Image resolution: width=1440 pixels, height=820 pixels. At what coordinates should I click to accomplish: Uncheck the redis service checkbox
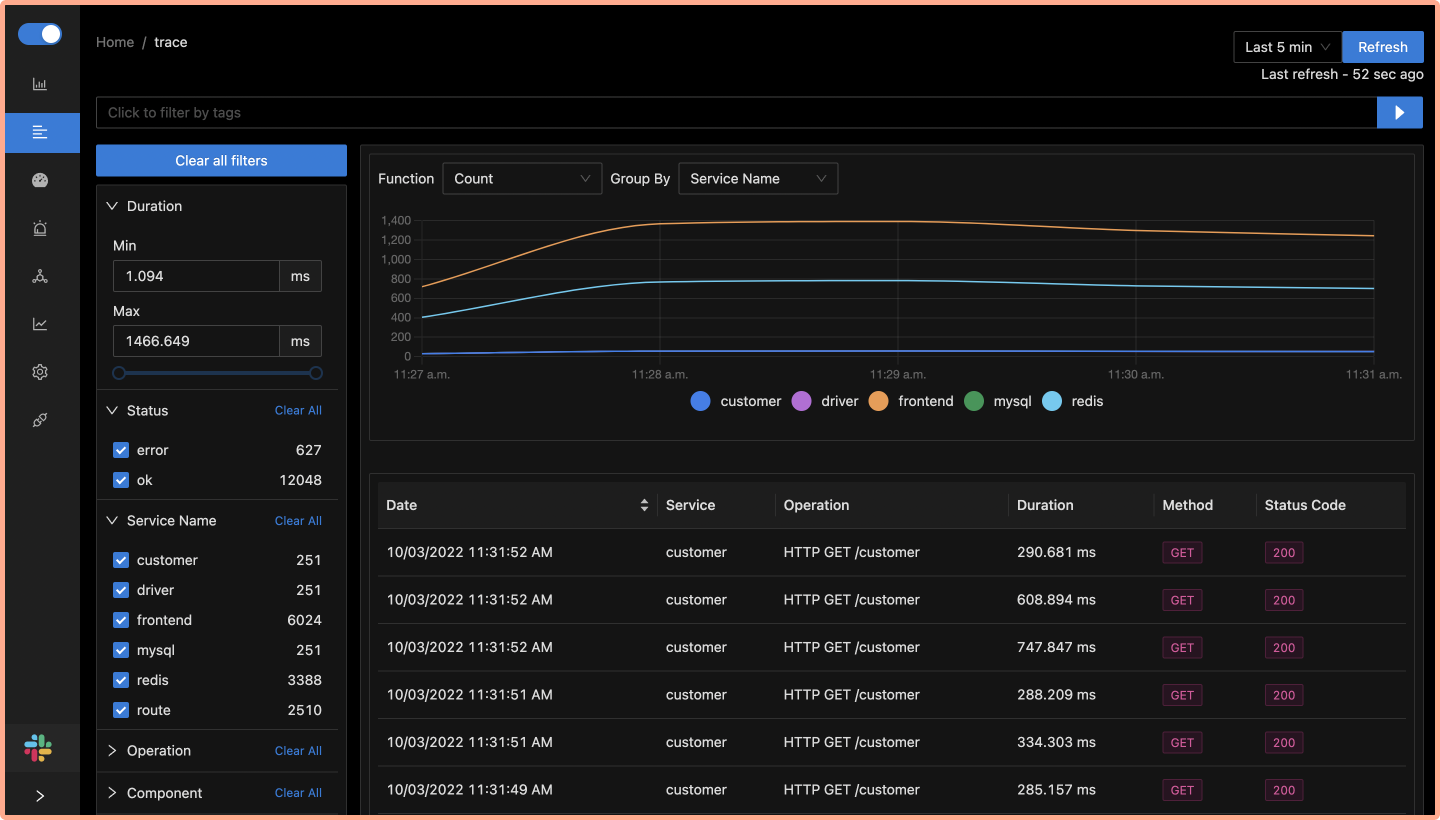[121, 680]
